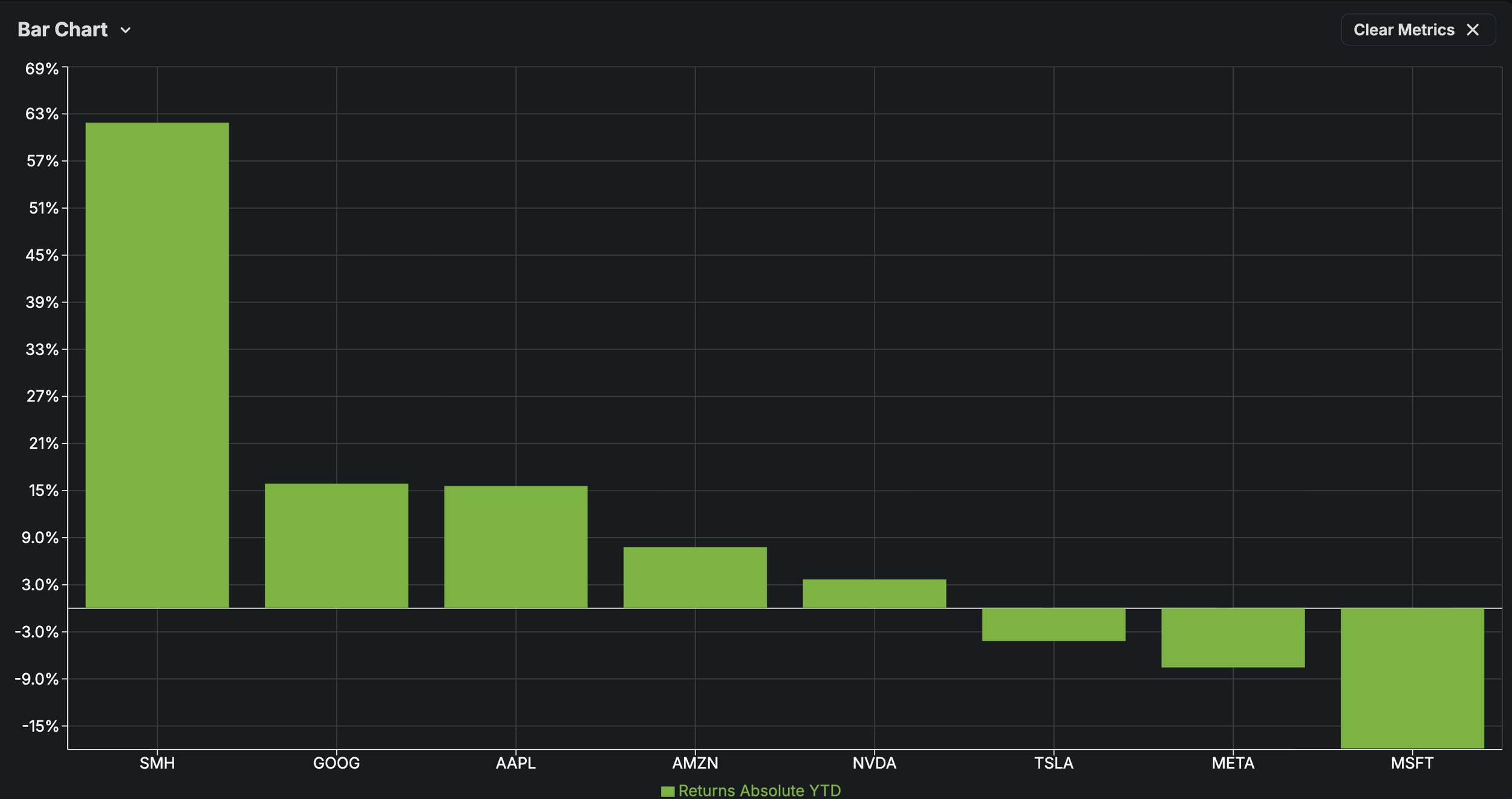Click the positive 3.0% y-axis tick label
This screenshot has height=799, width=1512.
click(x=40, y=585)
